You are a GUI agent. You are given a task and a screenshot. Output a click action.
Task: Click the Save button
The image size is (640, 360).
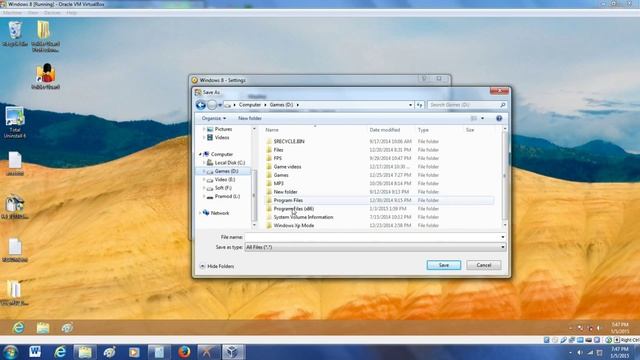pos(444,265)
